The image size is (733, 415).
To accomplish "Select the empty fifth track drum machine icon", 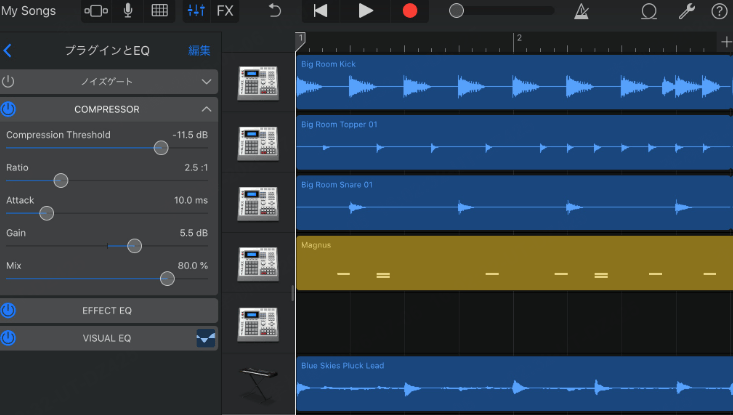I will click(x=258, y=324).
